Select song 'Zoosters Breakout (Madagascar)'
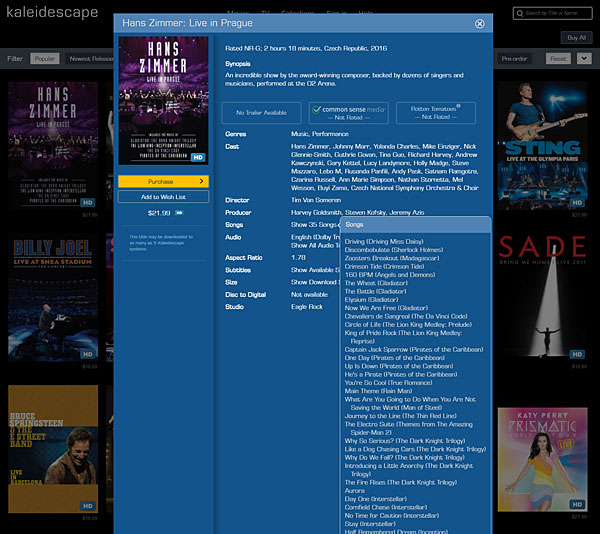This screenshot has width=600, height=534. click(392, 258)
